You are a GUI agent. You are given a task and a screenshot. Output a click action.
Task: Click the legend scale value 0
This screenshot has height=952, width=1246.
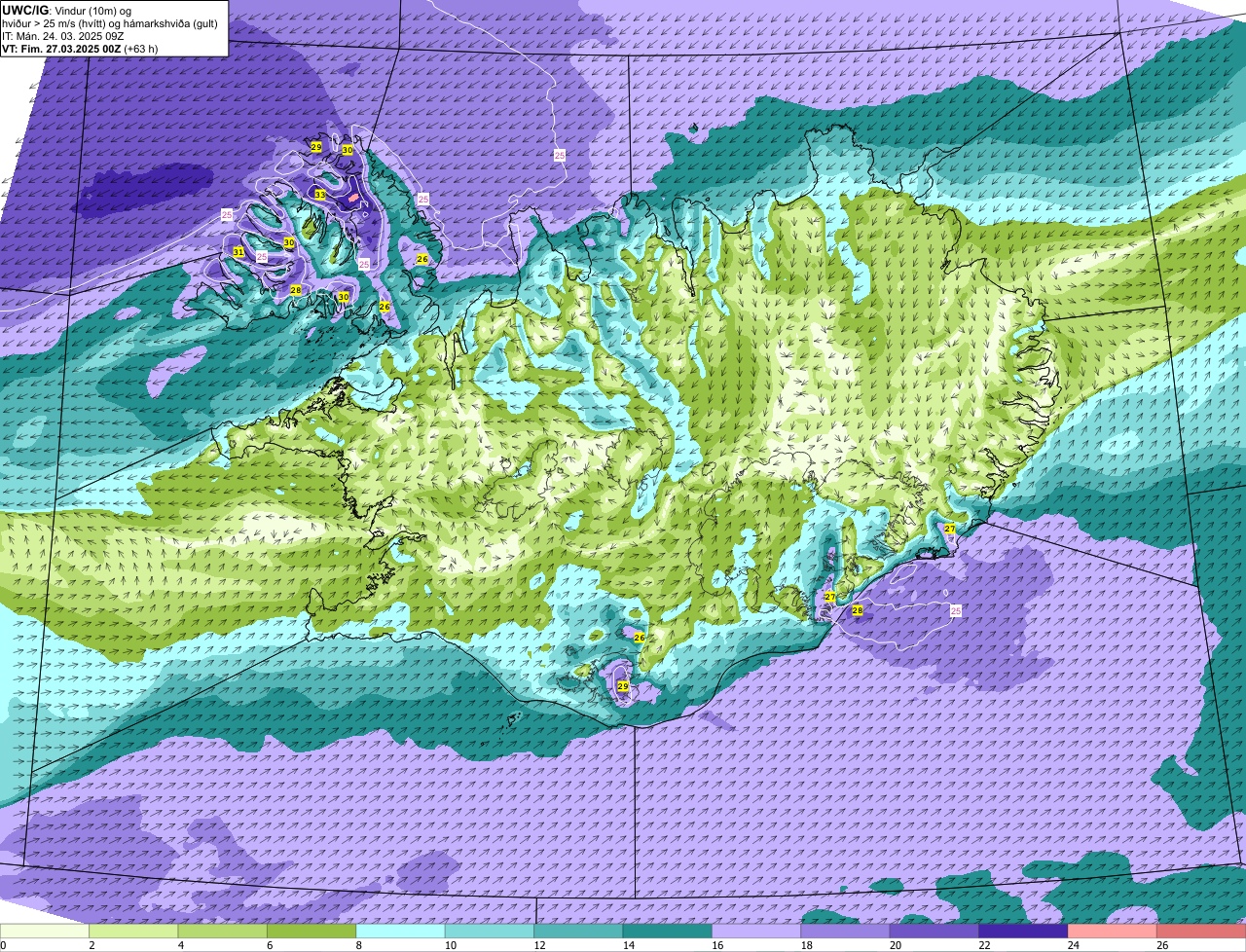3,944
